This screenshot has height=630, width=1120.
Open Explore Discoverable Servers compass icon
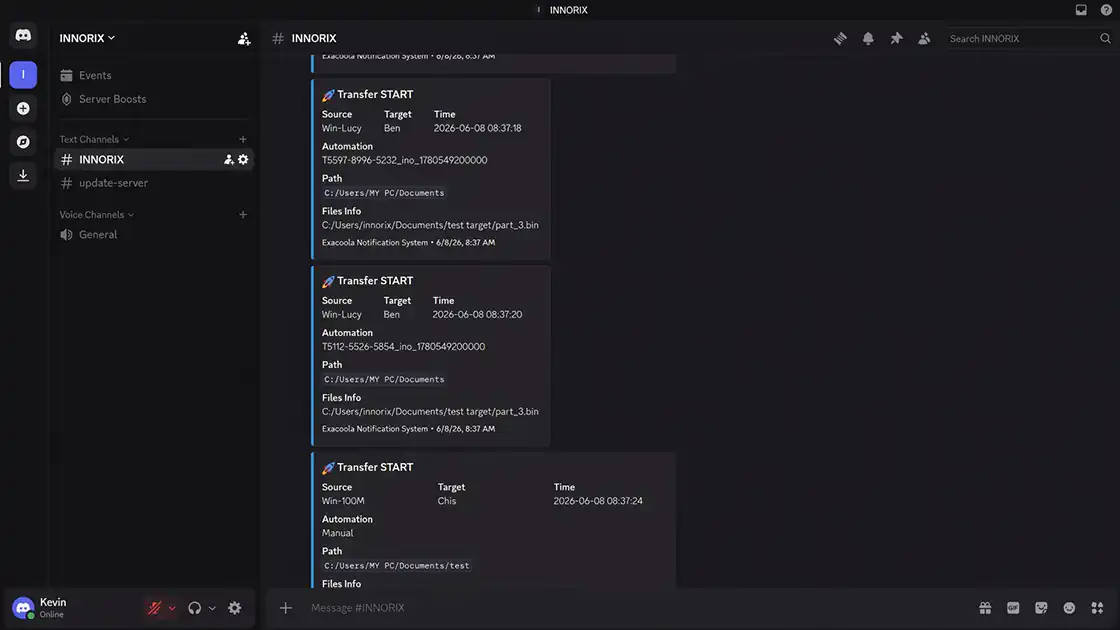click(23, 142)
